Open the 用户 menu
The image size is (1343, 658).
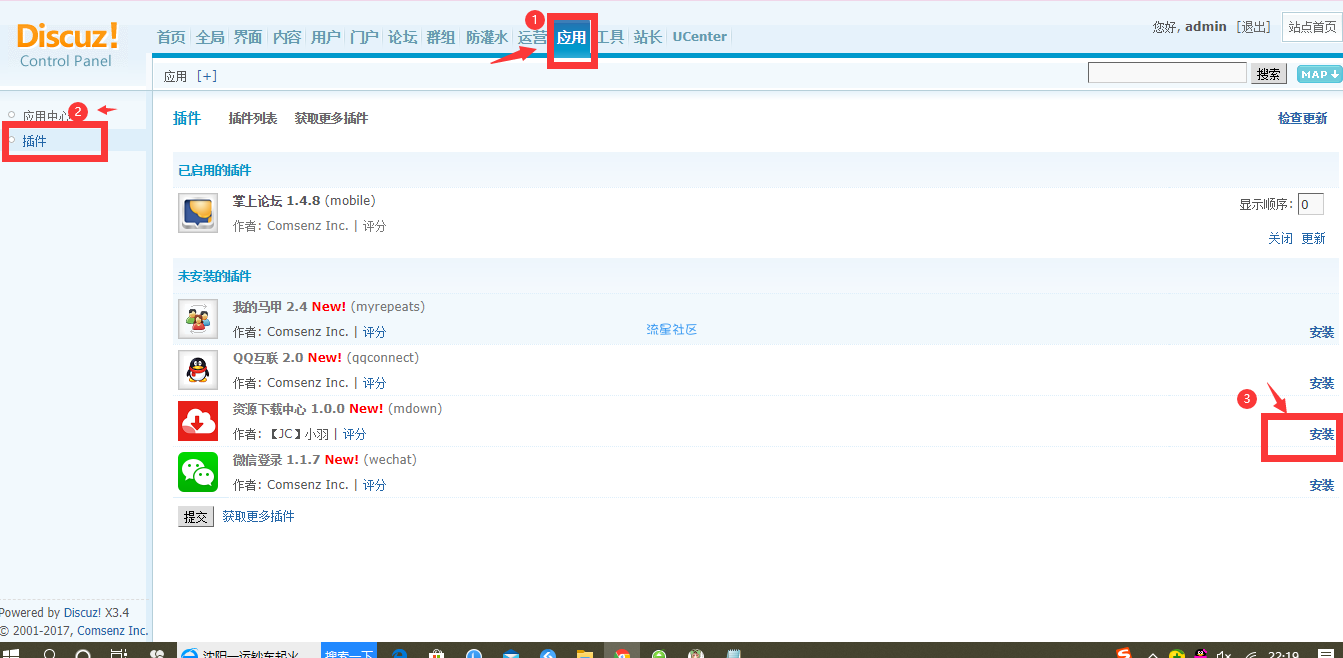pyautogui.click(x=326, y=37)
